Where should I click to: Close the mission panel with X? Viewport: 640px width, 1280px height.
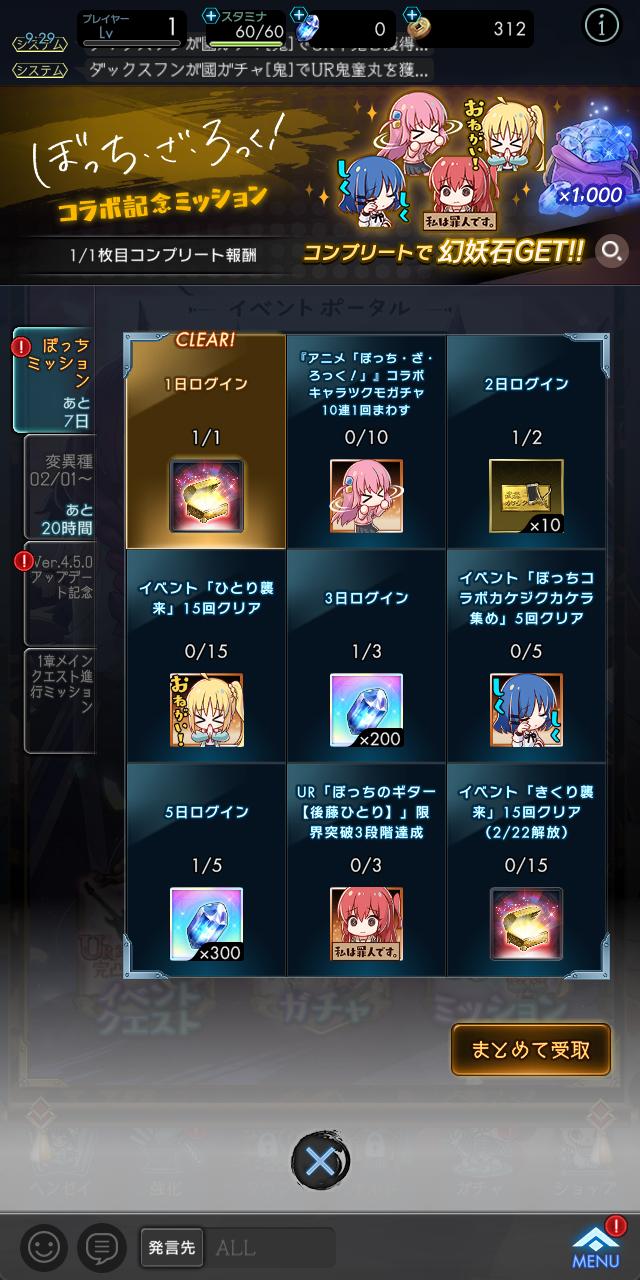point(320,1161)
